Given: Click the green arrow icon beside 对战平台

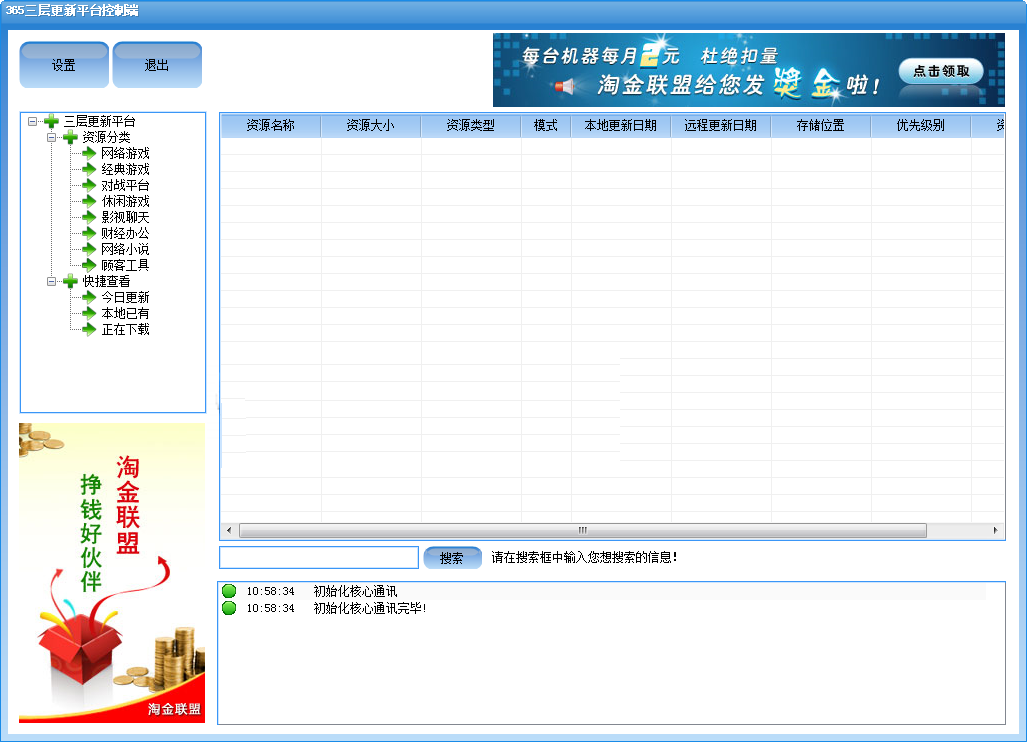Looking at the screenshot, I should (x=90, y=185).
